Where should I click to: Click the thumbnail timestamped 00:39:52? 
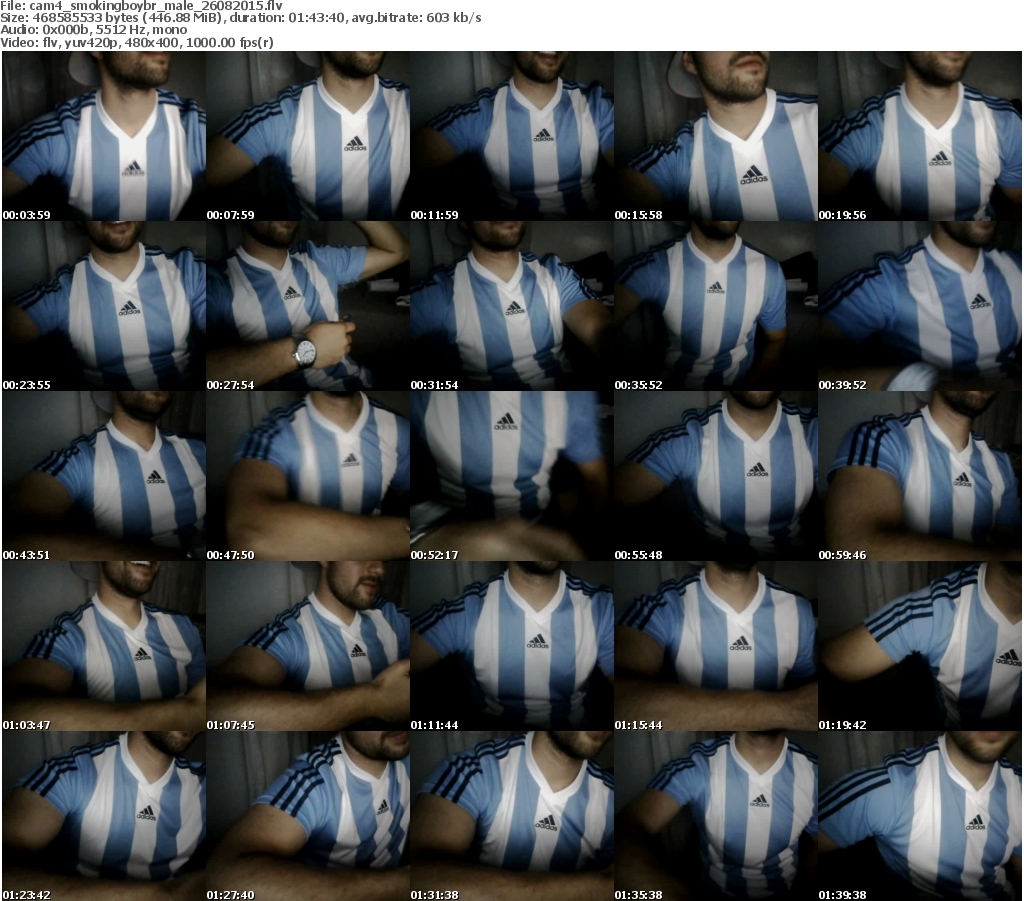click(x=920, y=306)
